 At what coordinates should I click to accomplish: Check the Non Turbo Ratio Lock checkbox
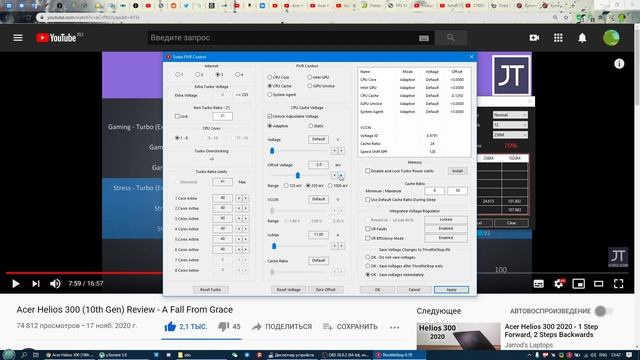tap(177, 116)
